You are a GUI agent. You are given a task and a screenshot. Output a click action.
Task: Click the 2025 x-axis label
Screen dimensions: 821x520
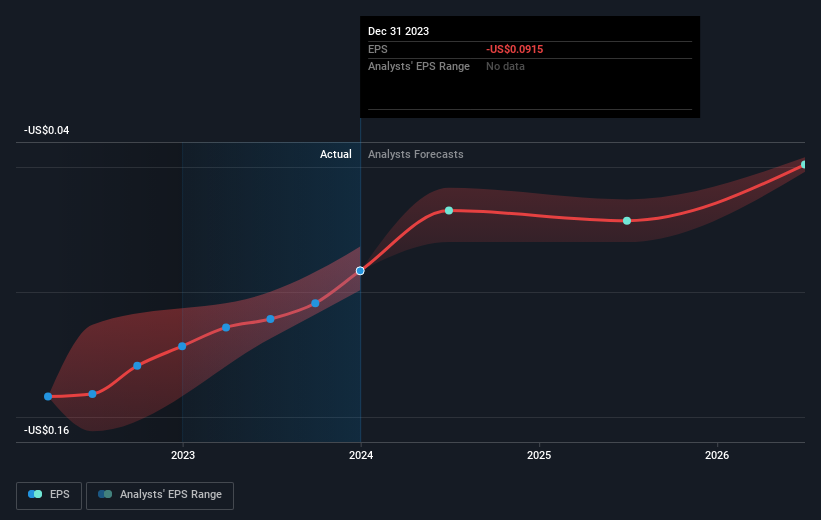[539, 455]
